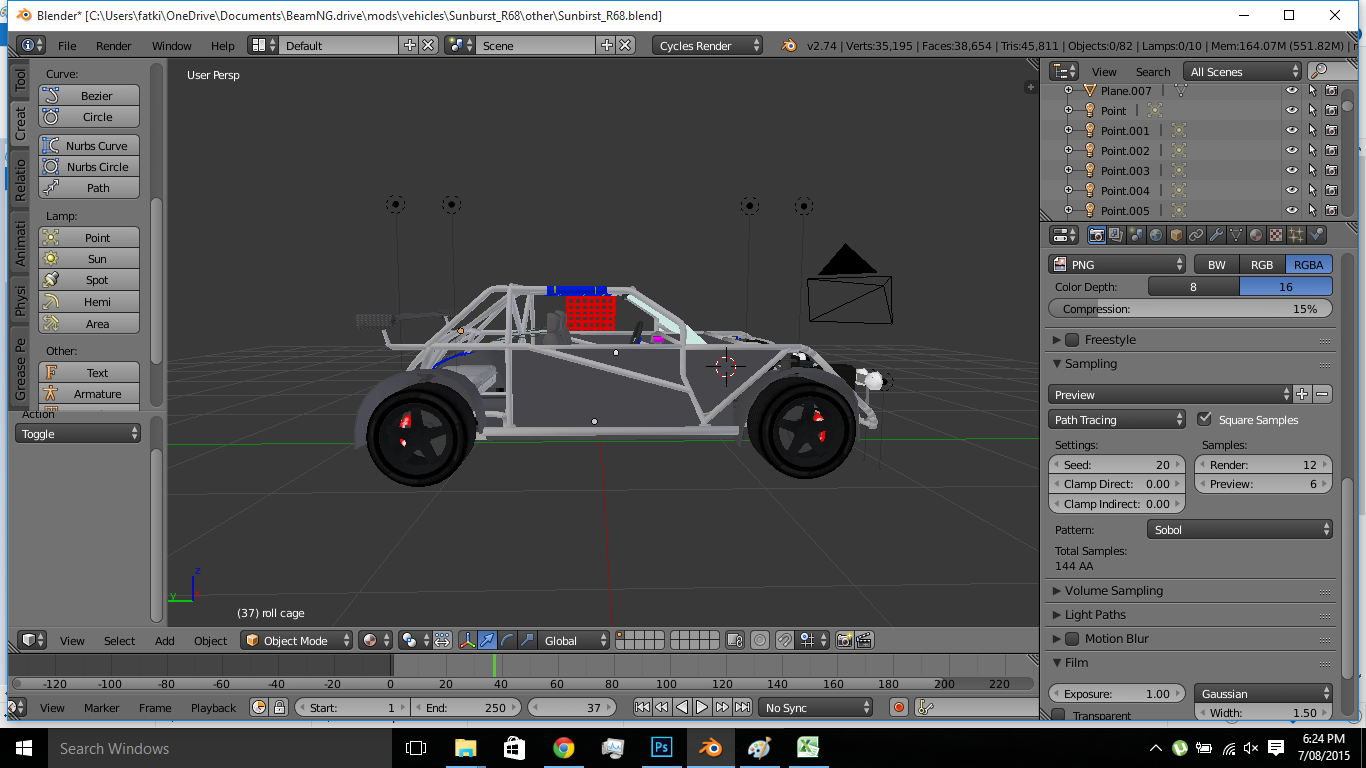The width and height of the screenshot is (1366, 768).
Task: Open Photoshop from the Windows taskbar
Action: pos(661,748)
